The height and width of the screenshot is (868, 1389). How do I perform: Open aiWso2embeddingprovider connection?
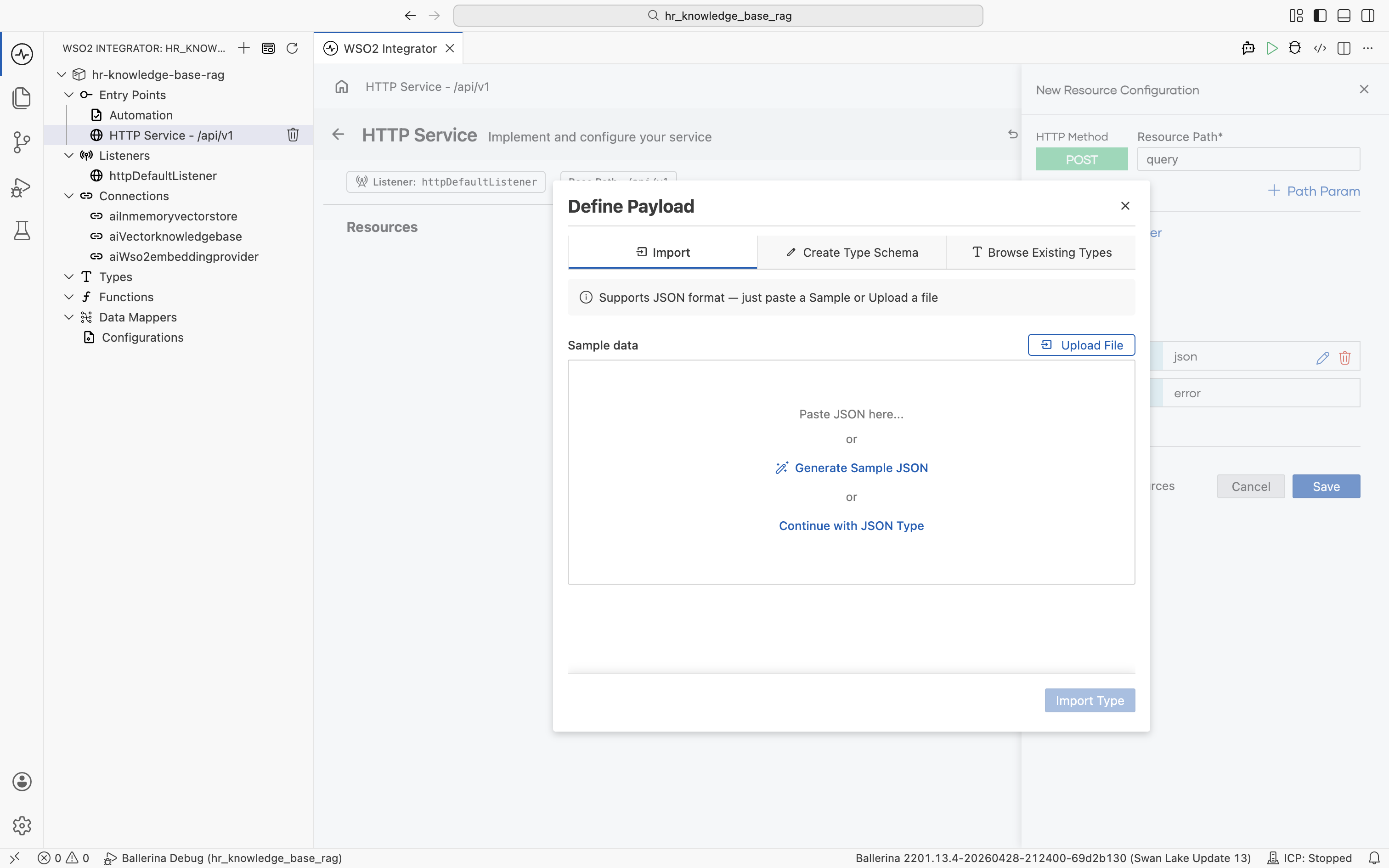tap(184, 257)
